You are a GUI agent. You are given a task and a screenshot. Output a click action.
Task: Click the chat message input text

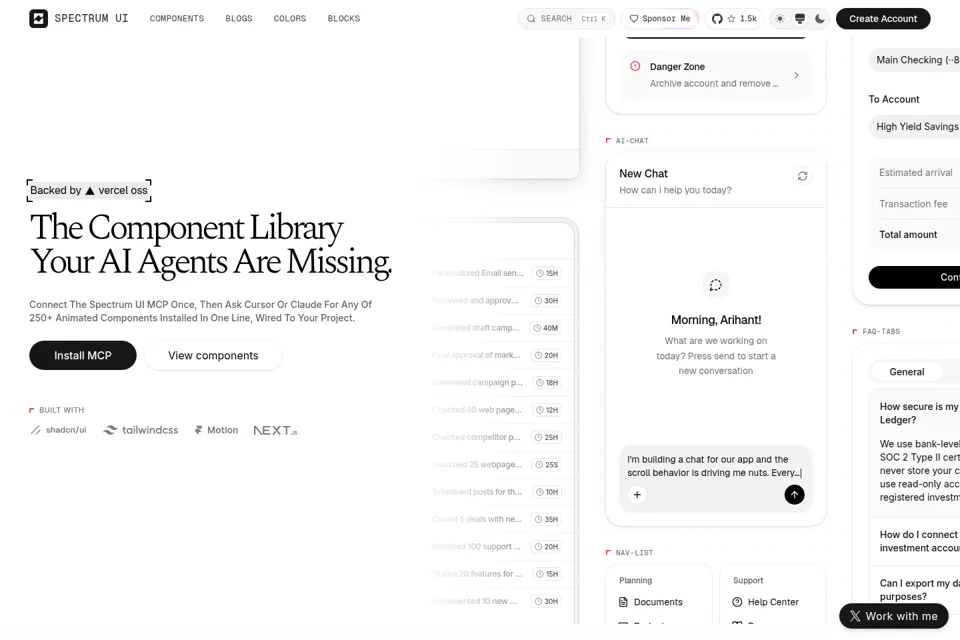(x=714, y=466)
